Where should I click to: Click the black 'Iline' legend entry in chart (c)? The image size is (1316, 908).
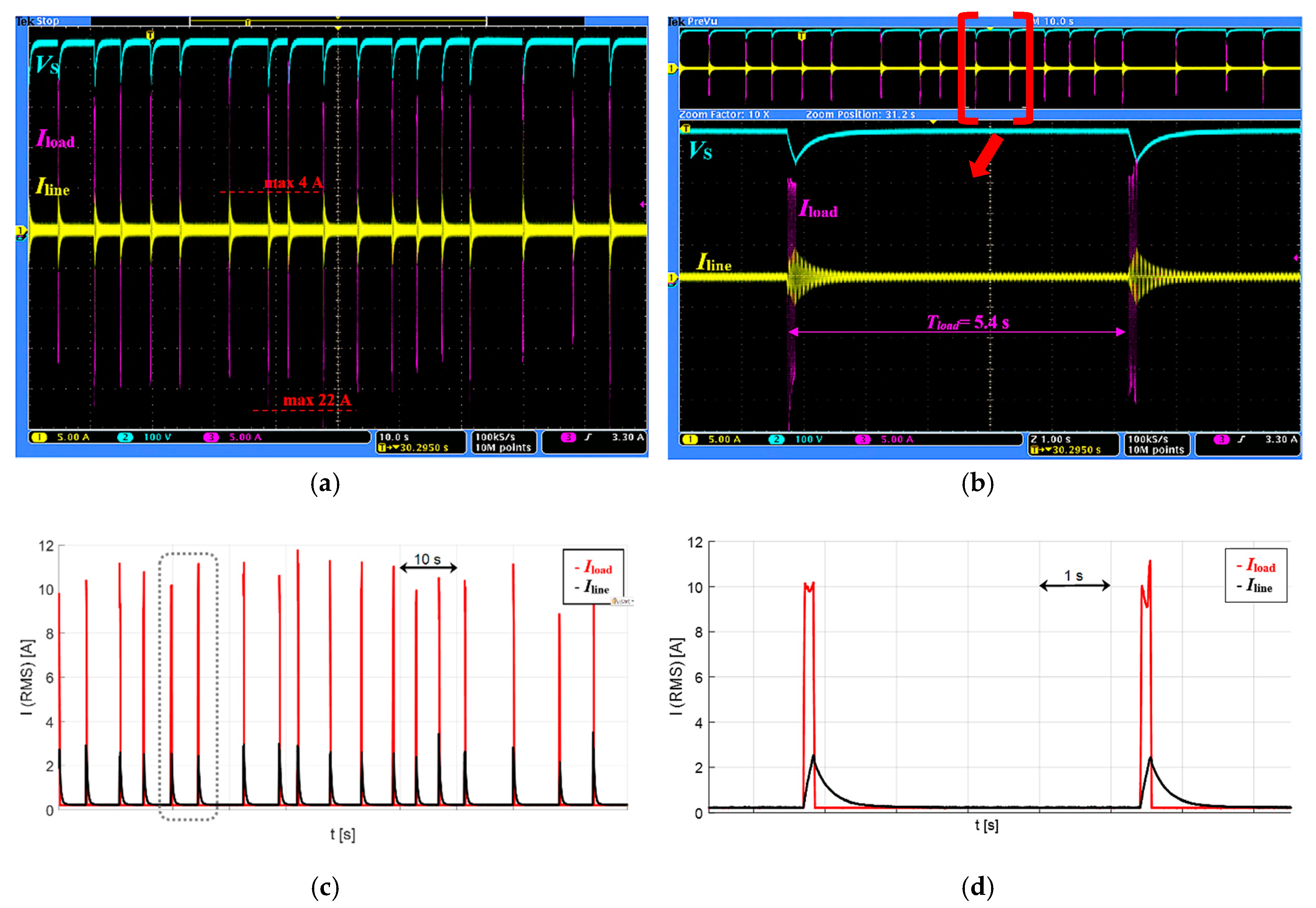pos(591,588)
